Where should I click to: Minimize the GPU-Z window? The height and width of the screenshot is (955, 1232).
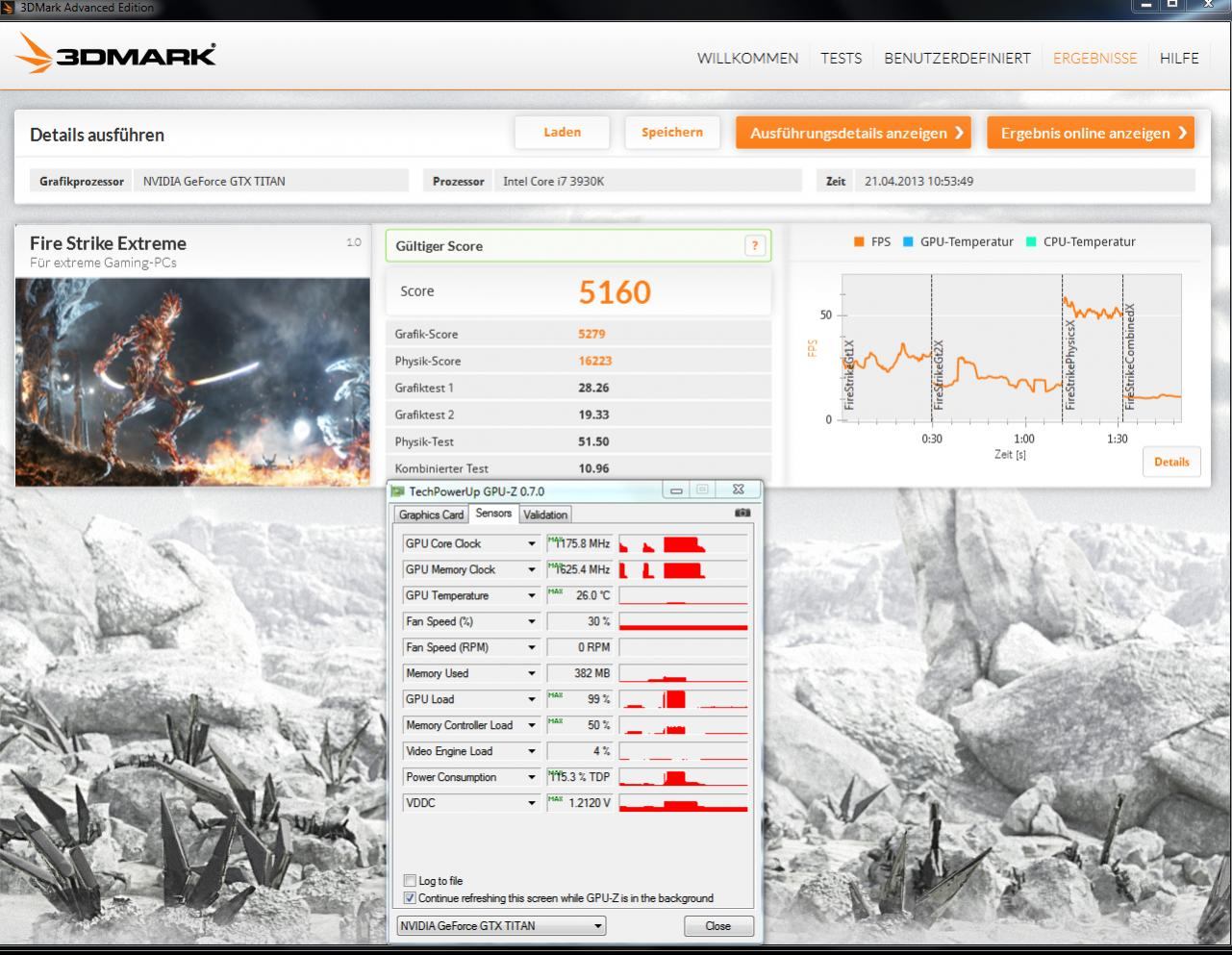[x=676, y=490]
